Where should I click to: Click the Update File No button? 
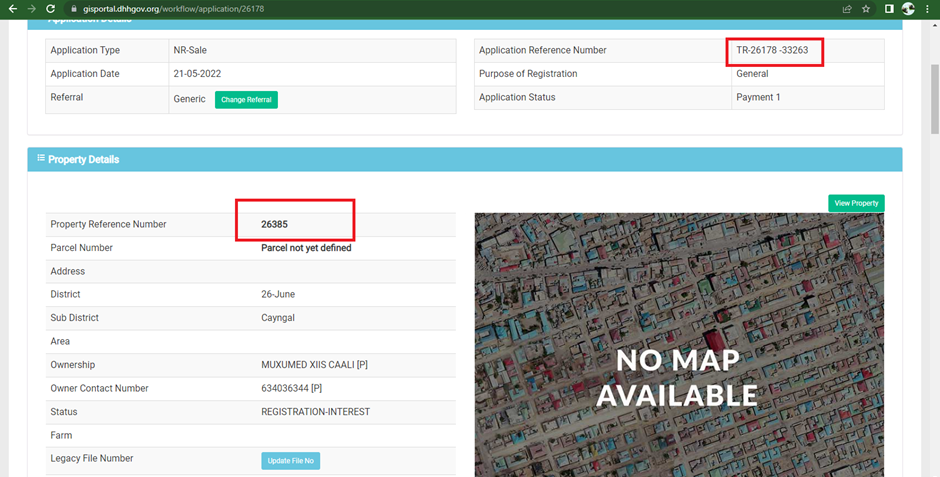pyautogui.click(x=291, y=461)
